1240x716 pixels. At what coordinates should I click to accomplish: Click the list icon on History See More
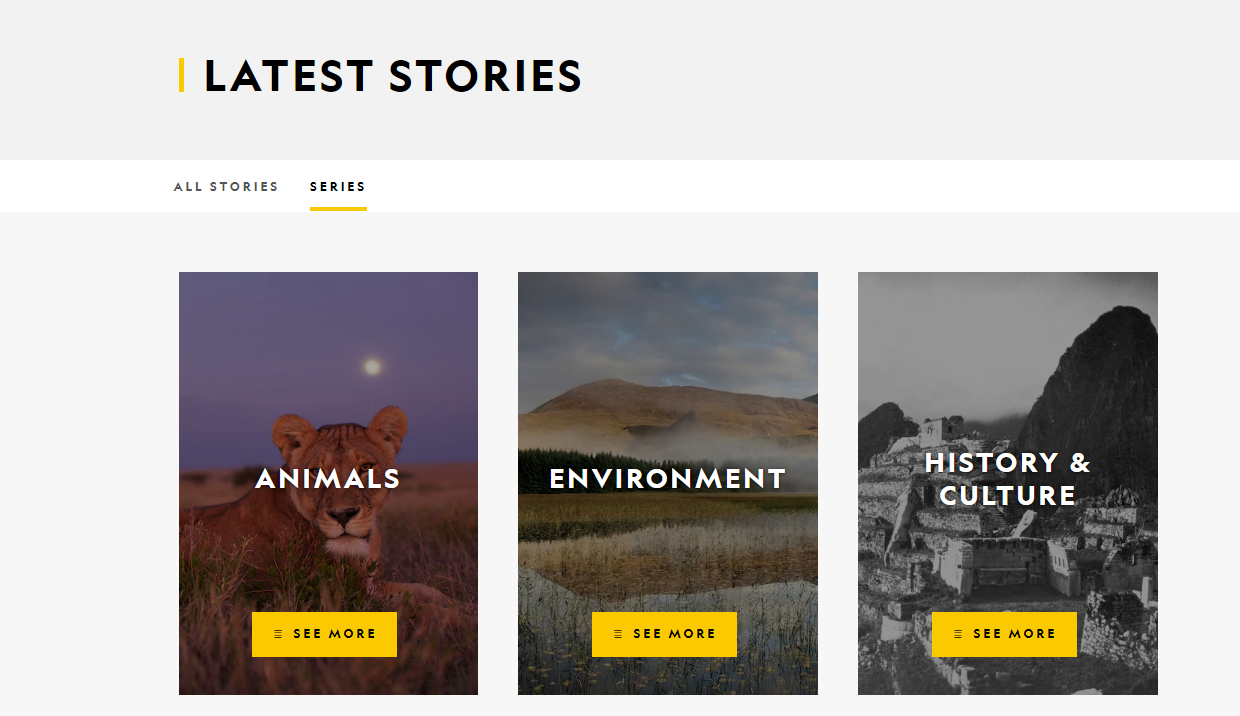click(x=958, y=634)
